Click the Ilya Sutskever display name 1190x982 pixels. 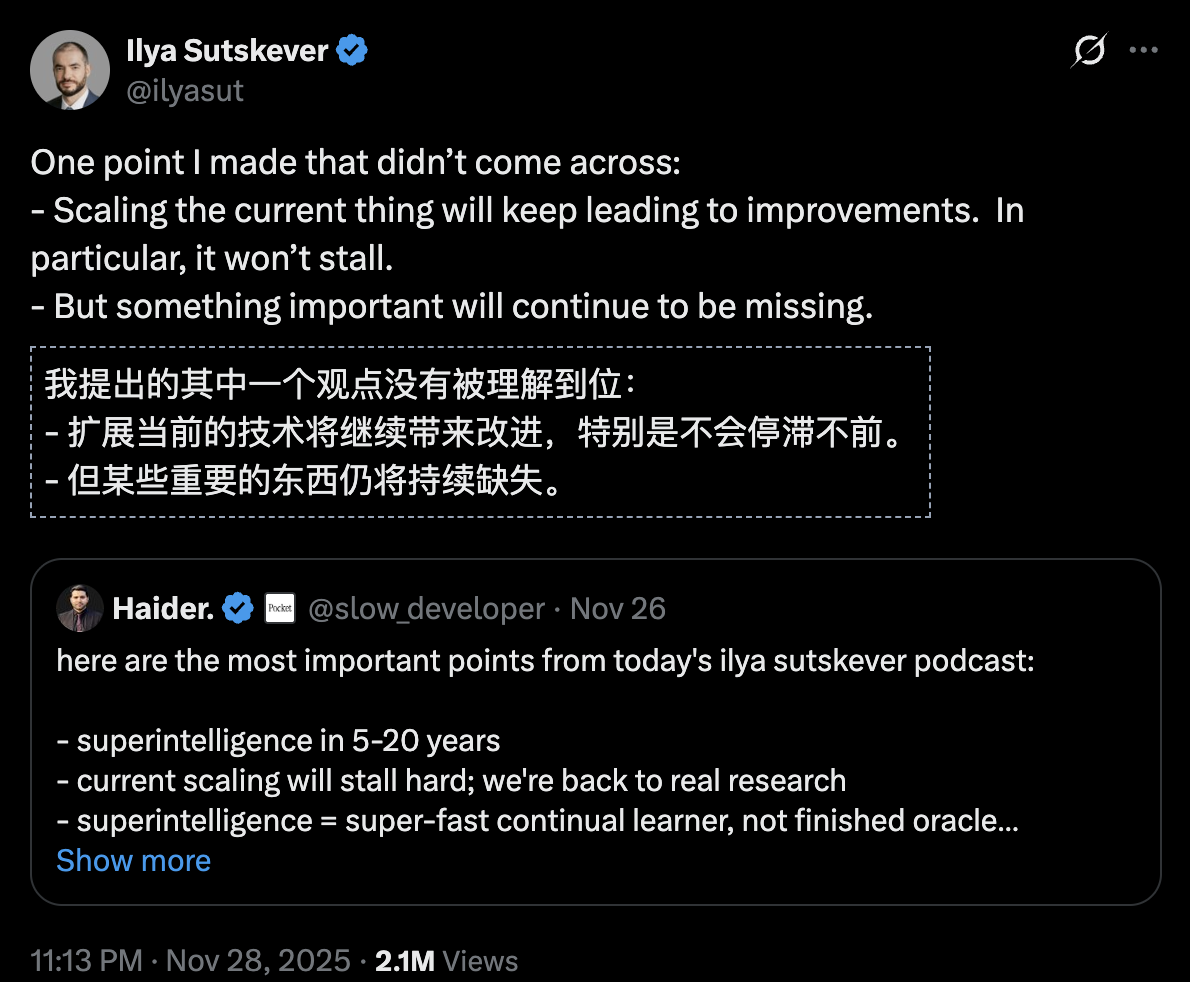click(x=228, y=50)
